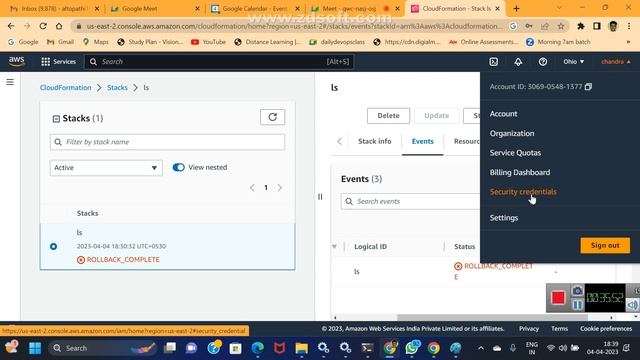640x360 pixels.
Task: Open the browser extensions puzzle icon
Action: click(580, 26)
